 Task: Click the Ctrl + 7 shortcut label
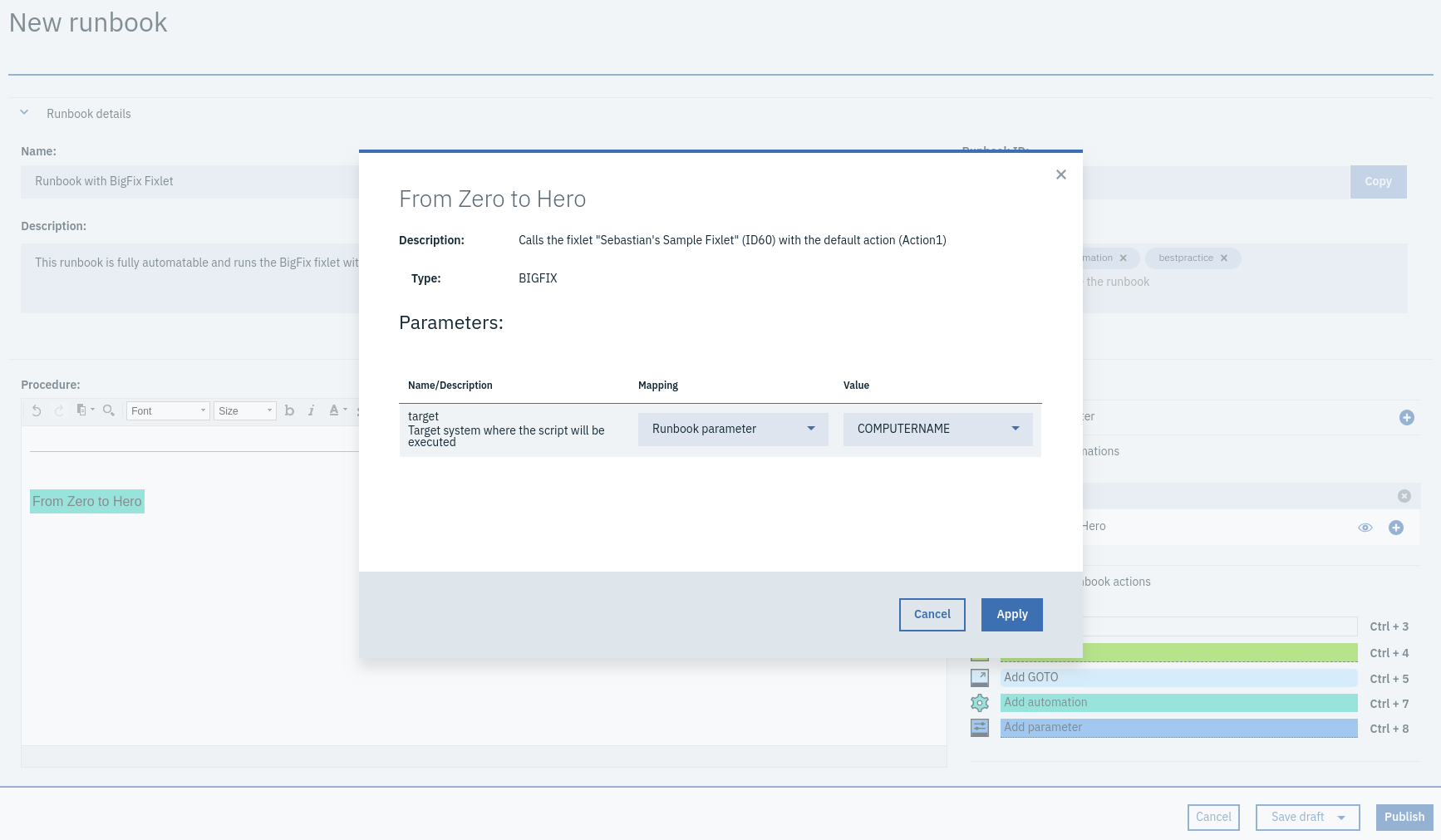[1389, 704]
